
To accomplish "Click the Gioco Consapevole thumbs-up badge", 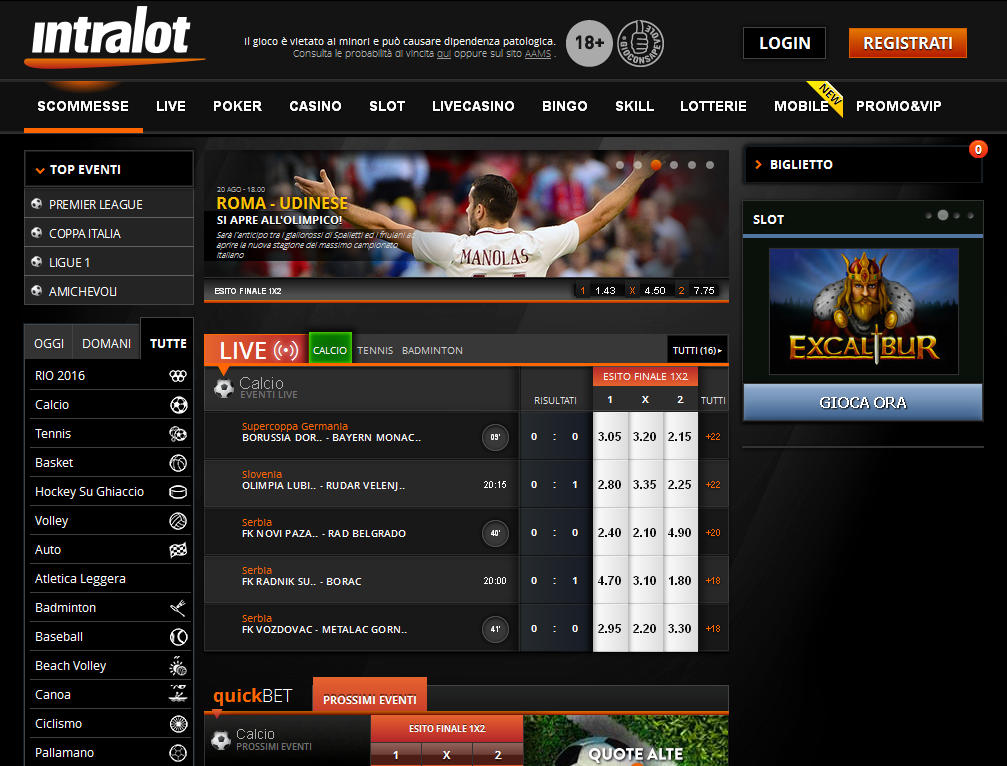I will pyautogui.click(x=640, y=44).
